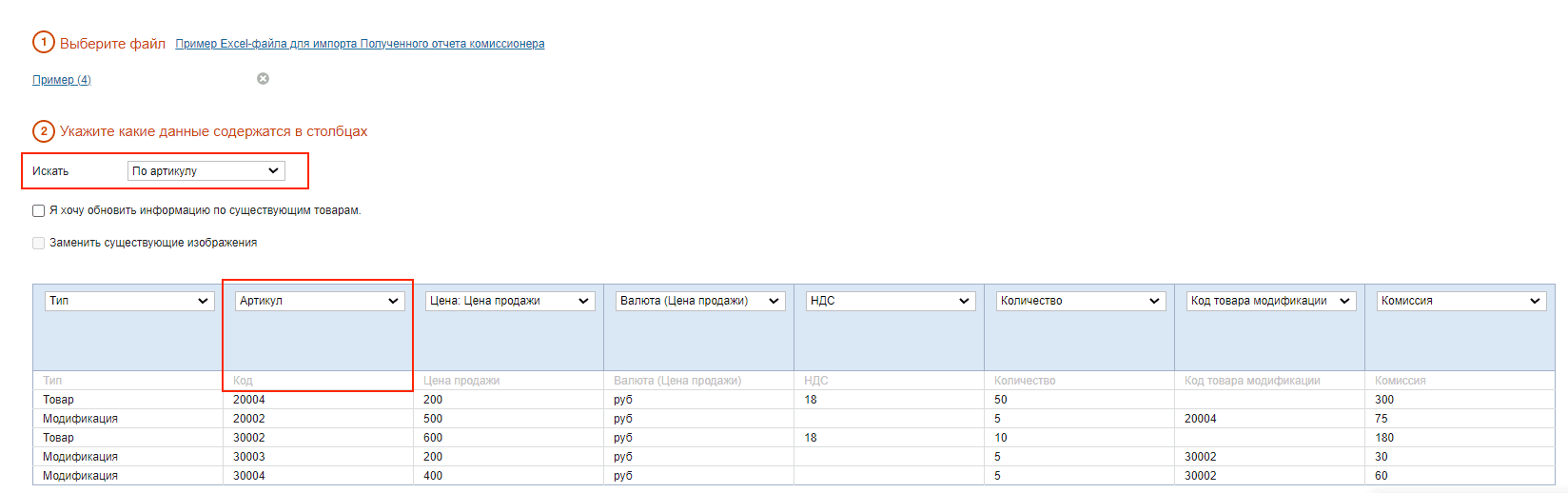
Task: Open the Цена: Цена продажи column dropdown
Action: [509, 301]
